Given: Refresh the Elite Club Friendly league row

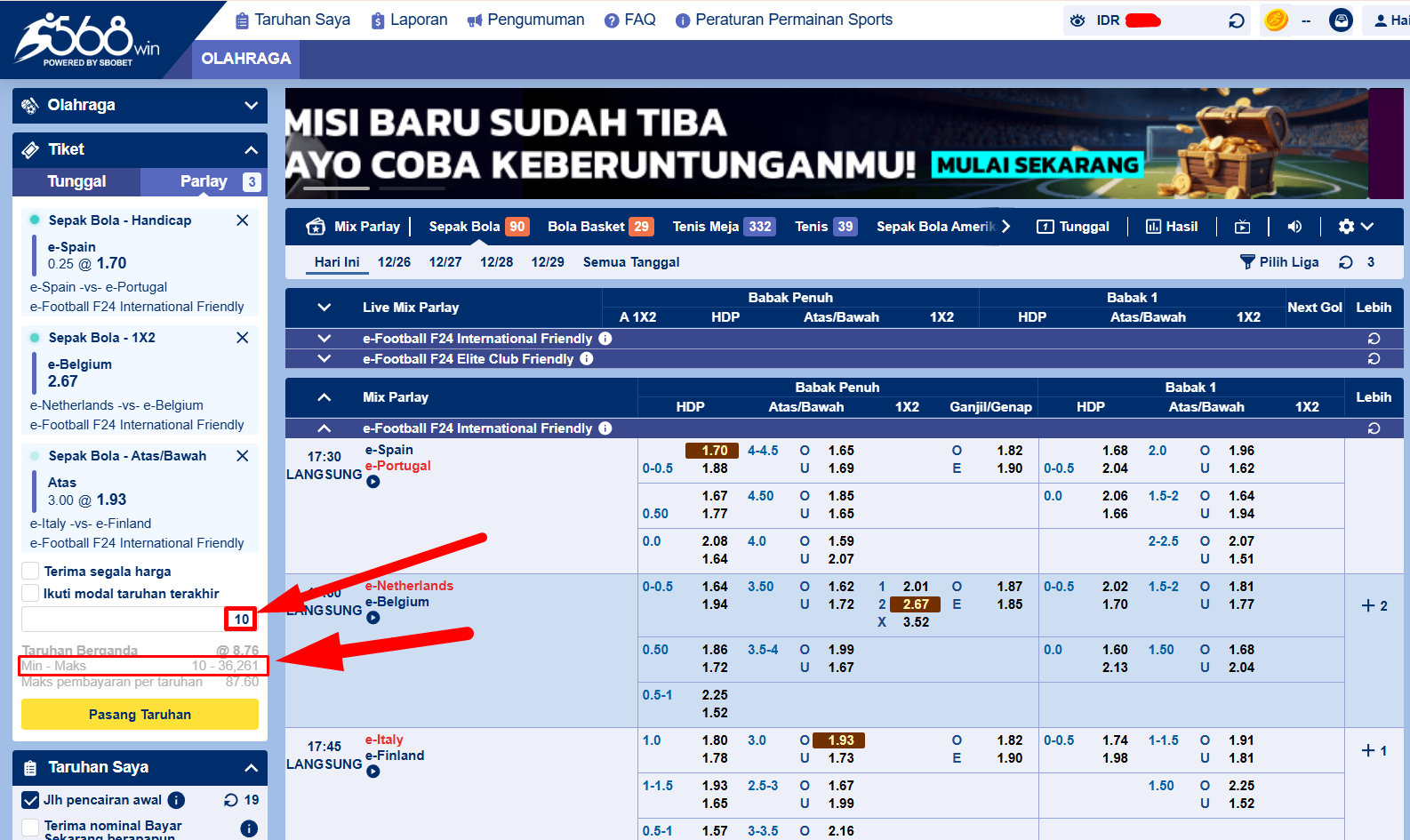Looking at the screenshot, I should [x=1374, y=359].
